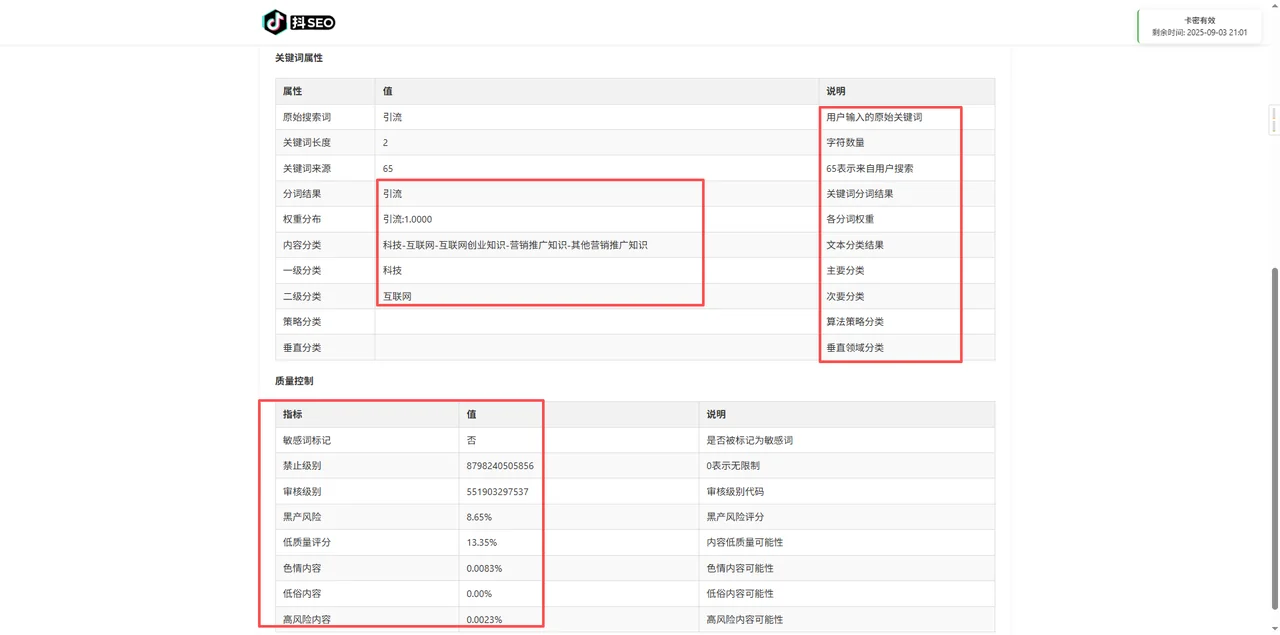Click the 垂直领域分类 description
Screen dimensions: 1280x635
[x=855, y=347]
